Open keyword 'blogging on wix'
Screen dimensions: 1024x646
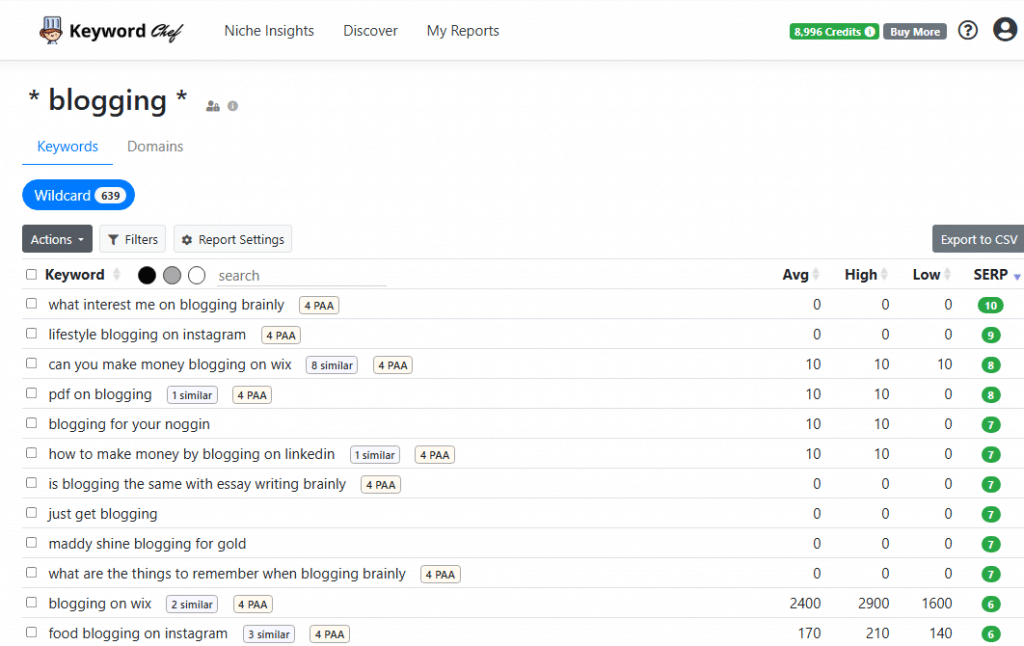coord(100,604)
